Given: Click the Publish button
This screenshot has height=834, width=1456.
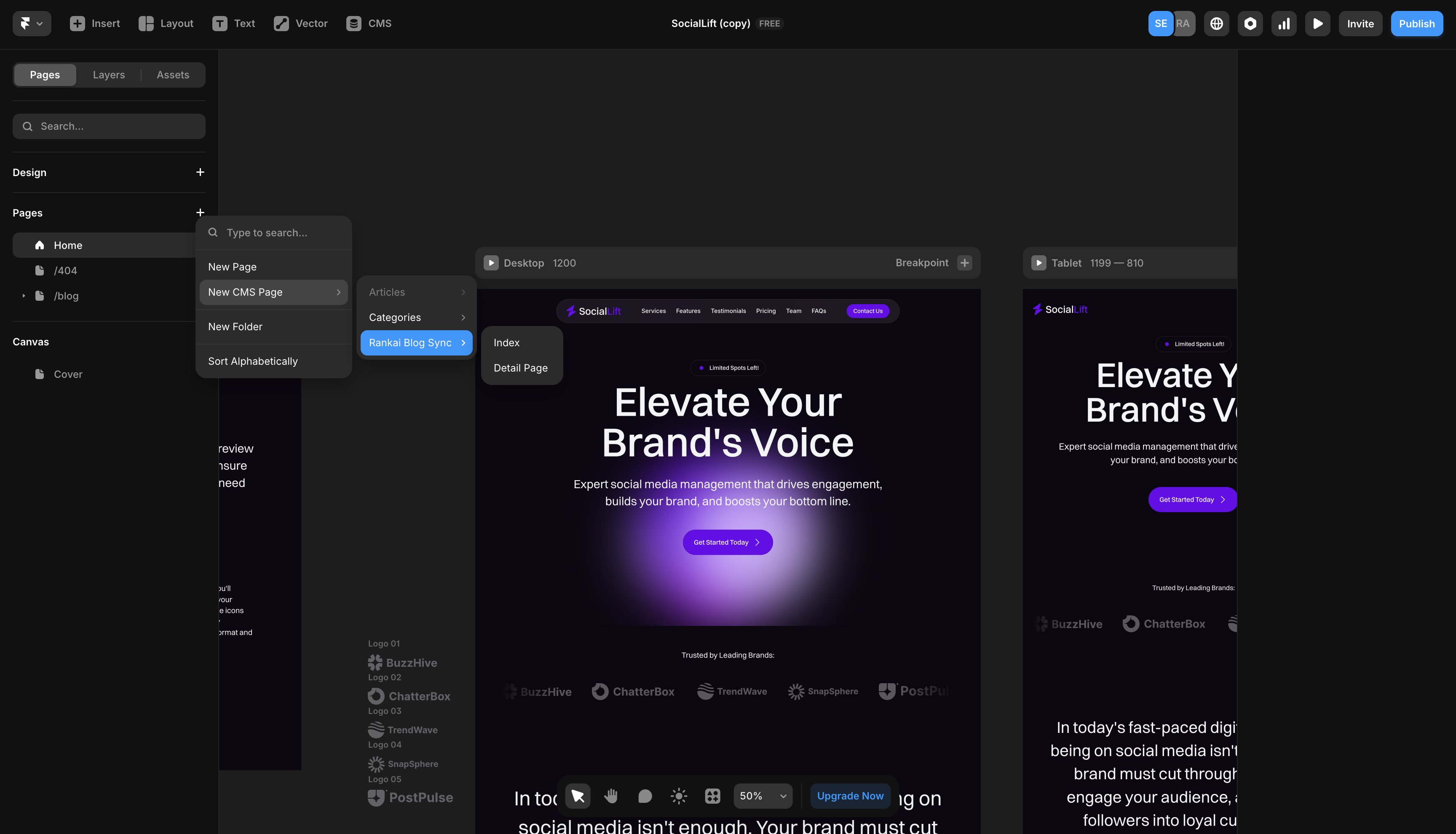Looking at the screenshot, I should tap(1417, 24).
